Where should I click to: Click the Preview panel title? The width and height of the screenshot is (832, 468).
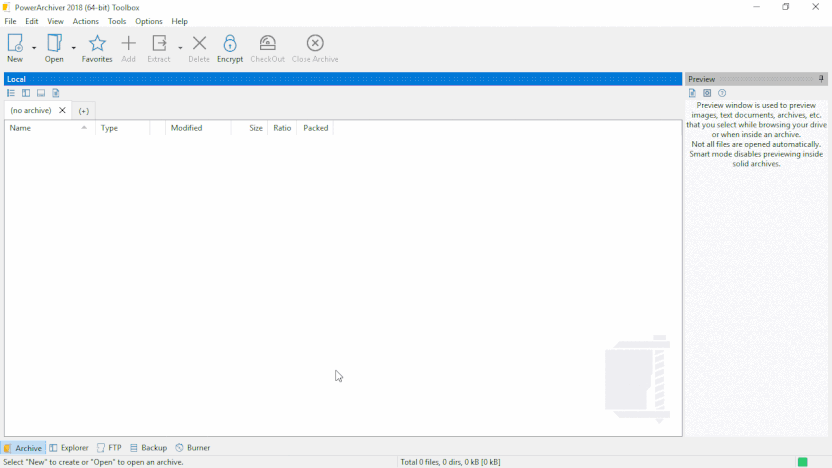point(701,79)
